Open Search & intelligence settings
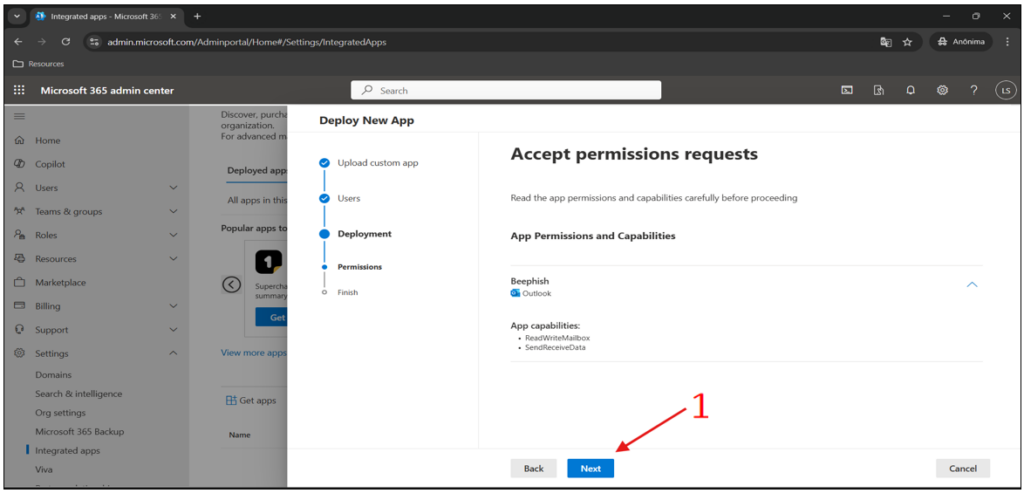This screenshot has height=493, width=1024. point(78,394)
